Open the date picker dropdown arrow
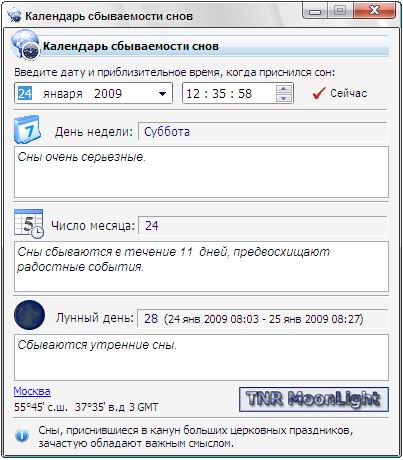Screen dimensions: 403x460 162,94
